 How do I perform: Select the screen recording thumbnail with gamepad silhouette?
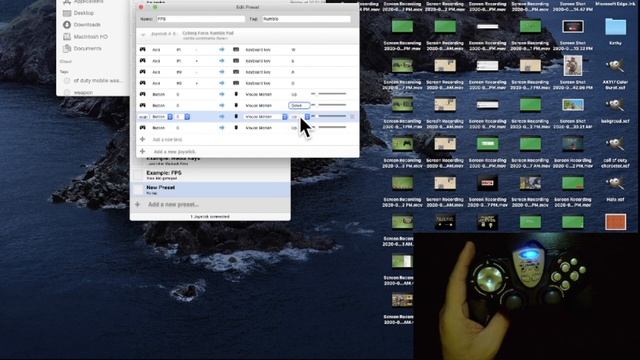click(402, 144)
